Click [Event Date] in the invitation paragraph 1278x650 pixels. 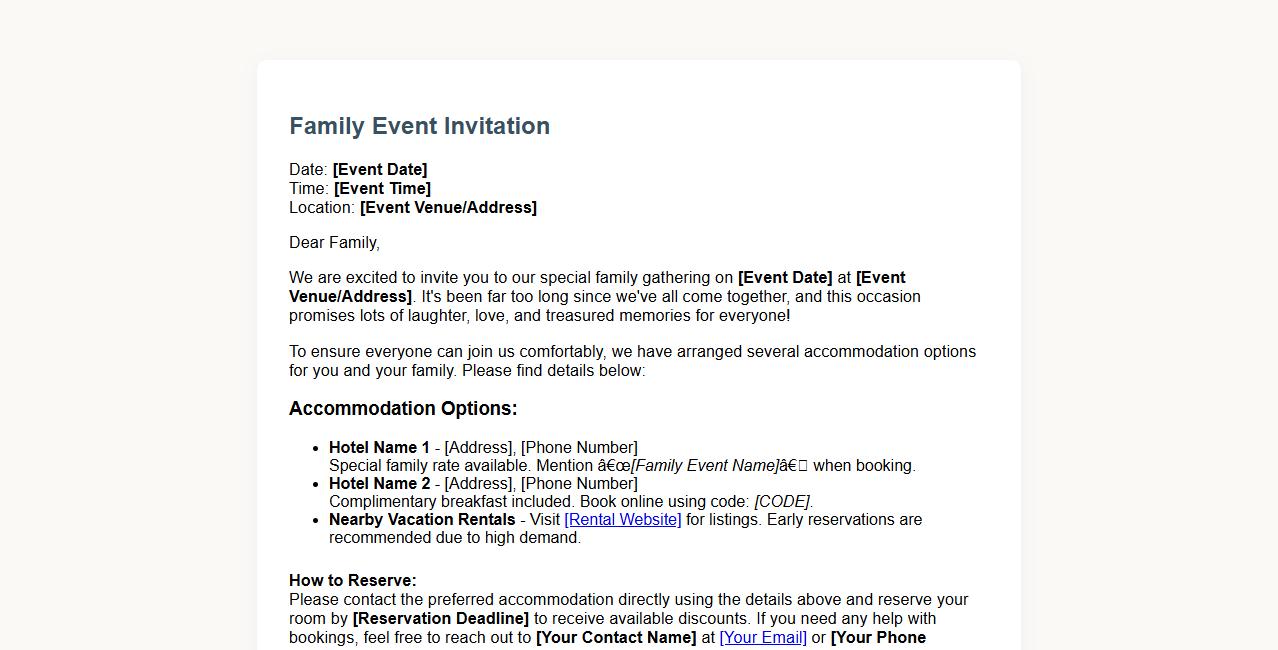[785, 278]
